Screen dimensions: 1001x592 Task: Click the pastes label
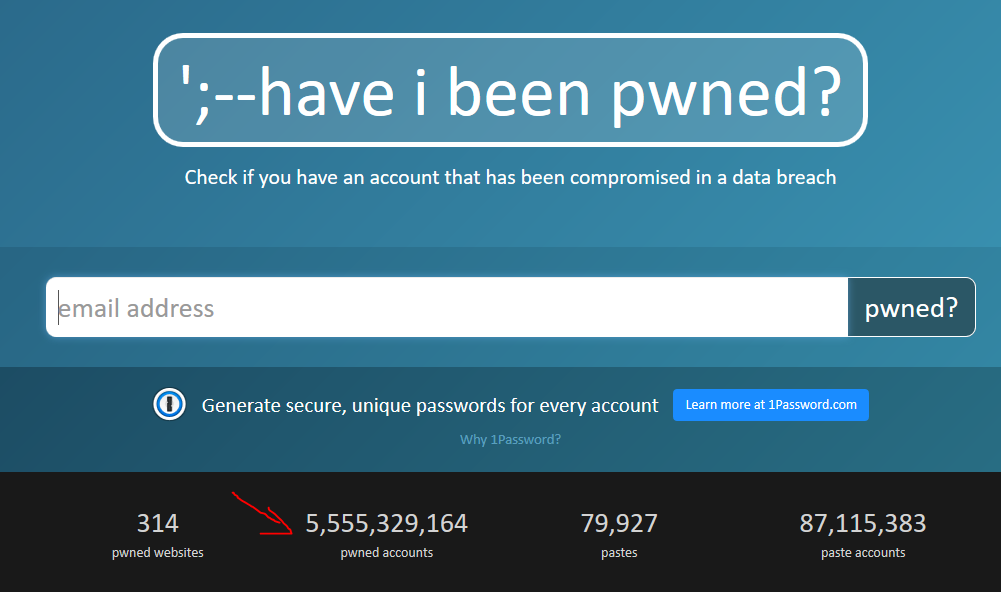619,552
